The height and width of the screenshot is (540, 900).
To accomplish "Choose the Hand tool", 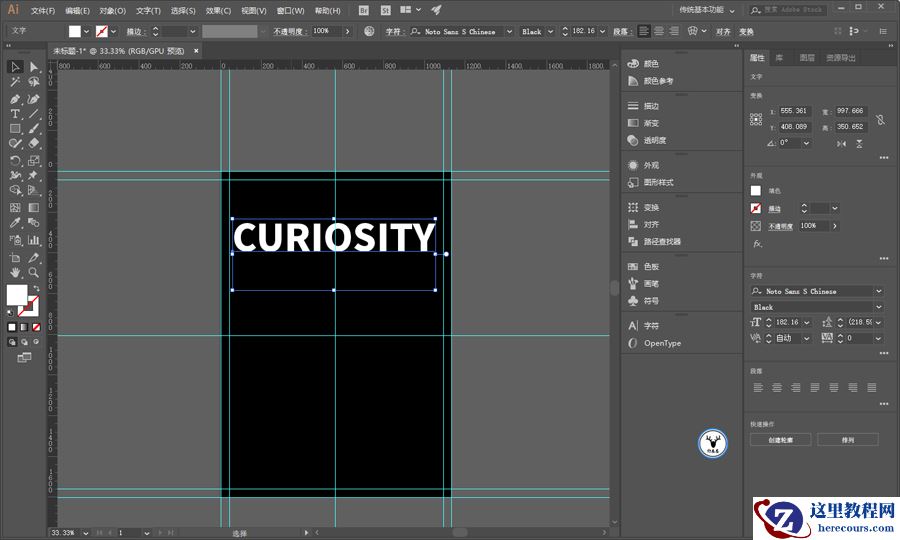I will 15,272.
